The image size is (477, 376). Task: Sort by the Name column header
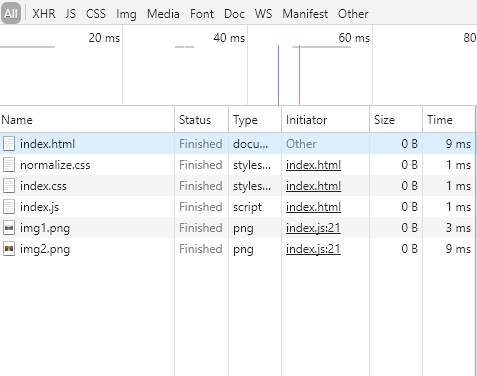[87, 120]
